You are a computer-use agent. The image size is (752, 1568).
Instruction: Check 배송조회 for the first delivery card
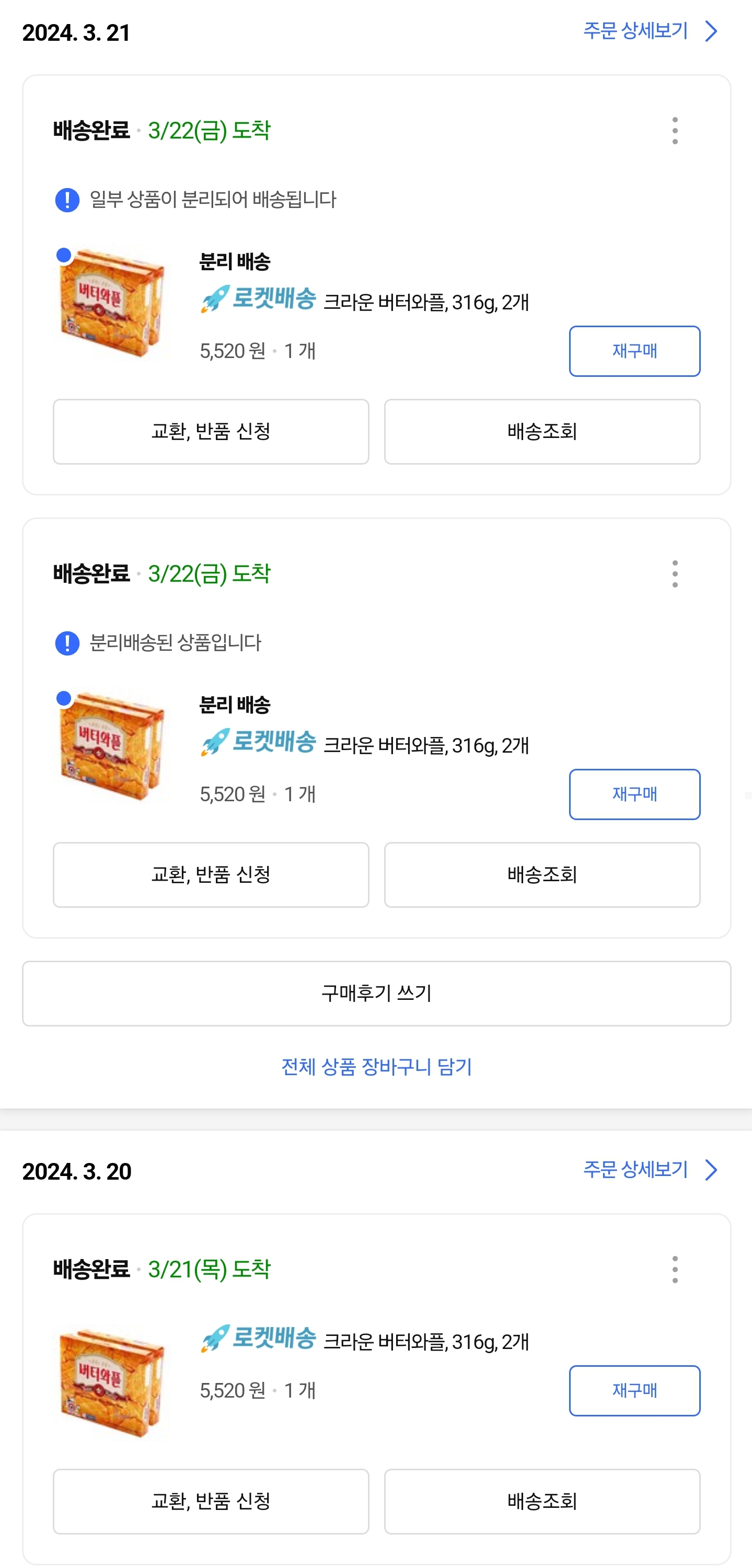point(541,432)
